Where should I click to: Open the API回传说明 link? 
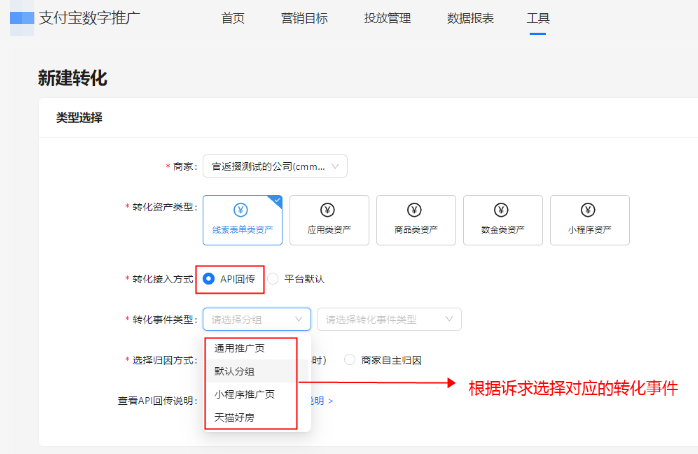322,401
